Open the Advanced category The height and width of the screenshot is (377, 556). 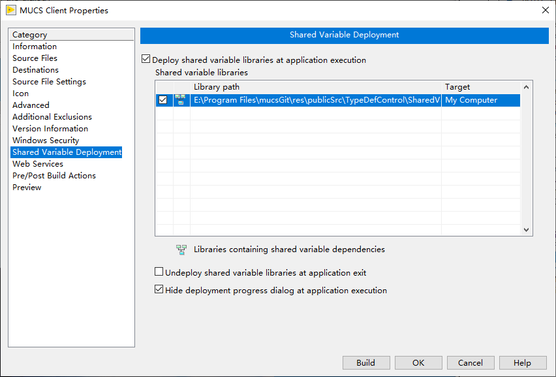tap(31, 105)
